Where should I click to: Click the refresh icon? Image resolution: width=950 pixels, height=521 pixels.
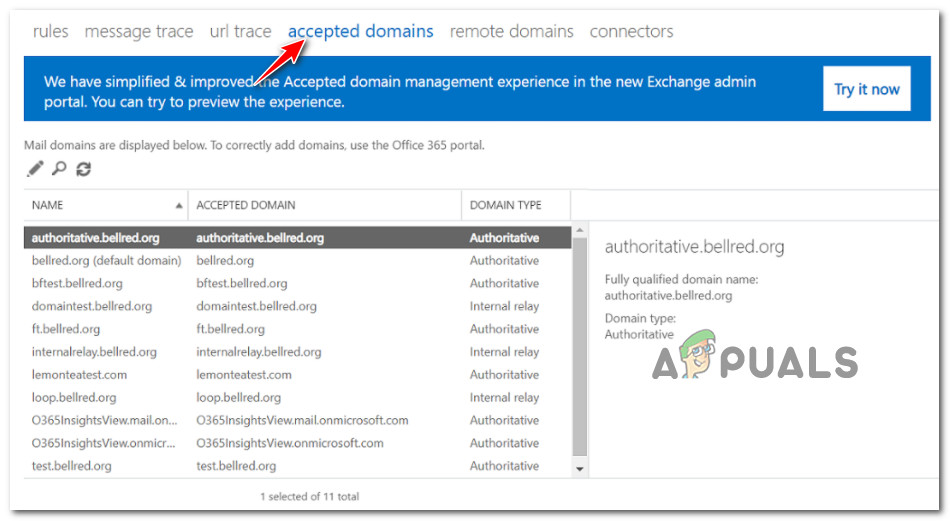pyautogui.click(x=84, y=169)
